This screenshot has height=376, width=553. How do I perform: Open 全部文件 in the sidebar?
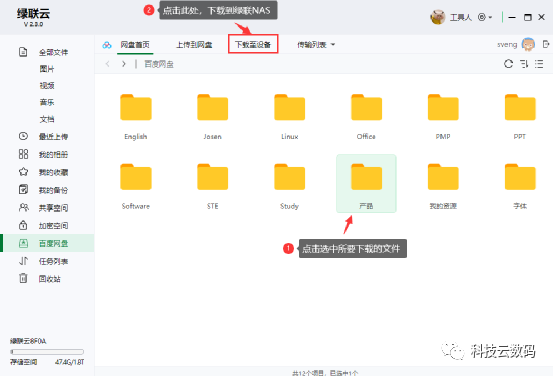(x=54, y=52)
